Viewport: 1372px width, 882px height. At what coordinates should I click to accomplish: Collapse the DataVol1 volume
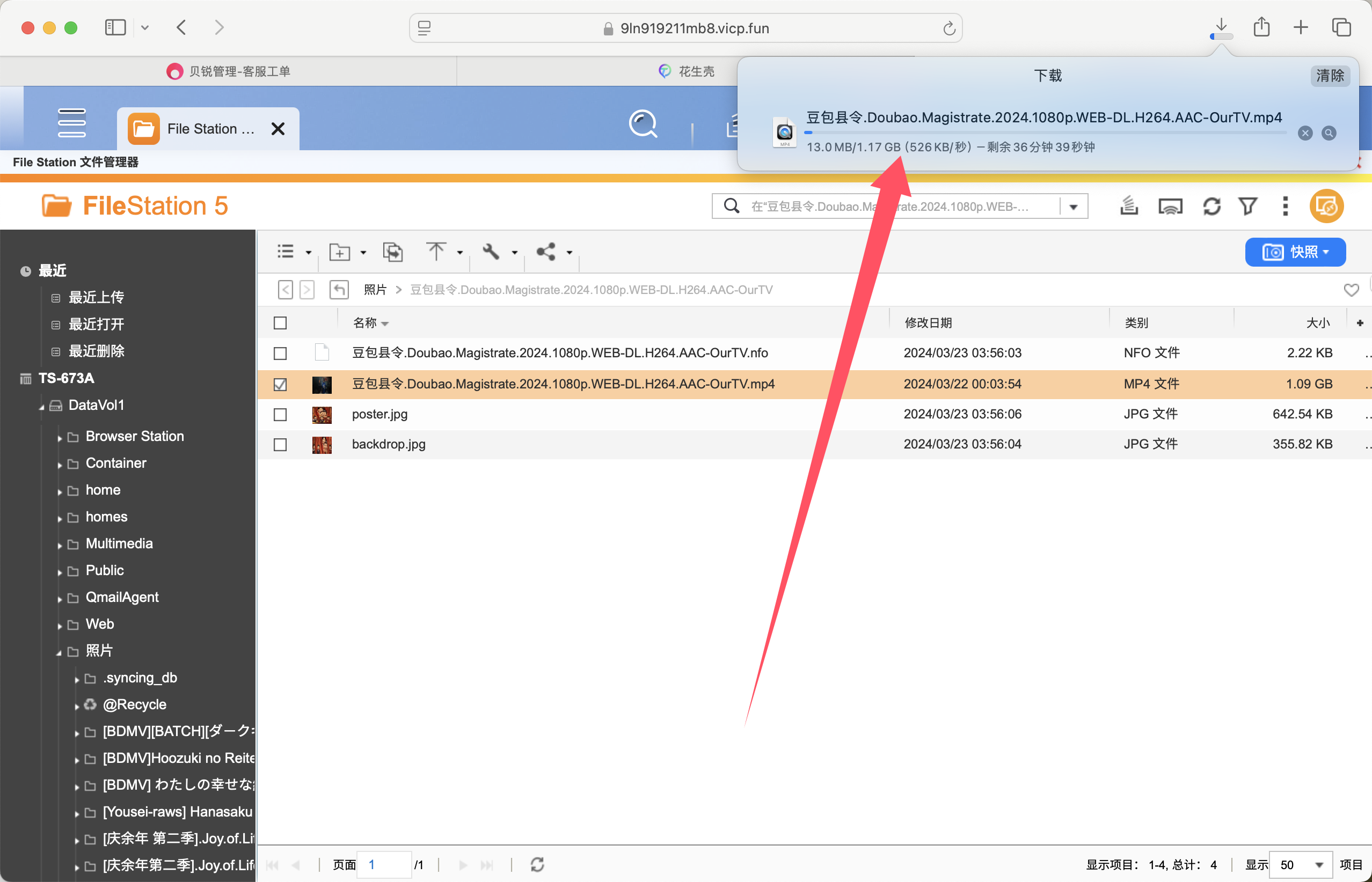tap(42, 407)
